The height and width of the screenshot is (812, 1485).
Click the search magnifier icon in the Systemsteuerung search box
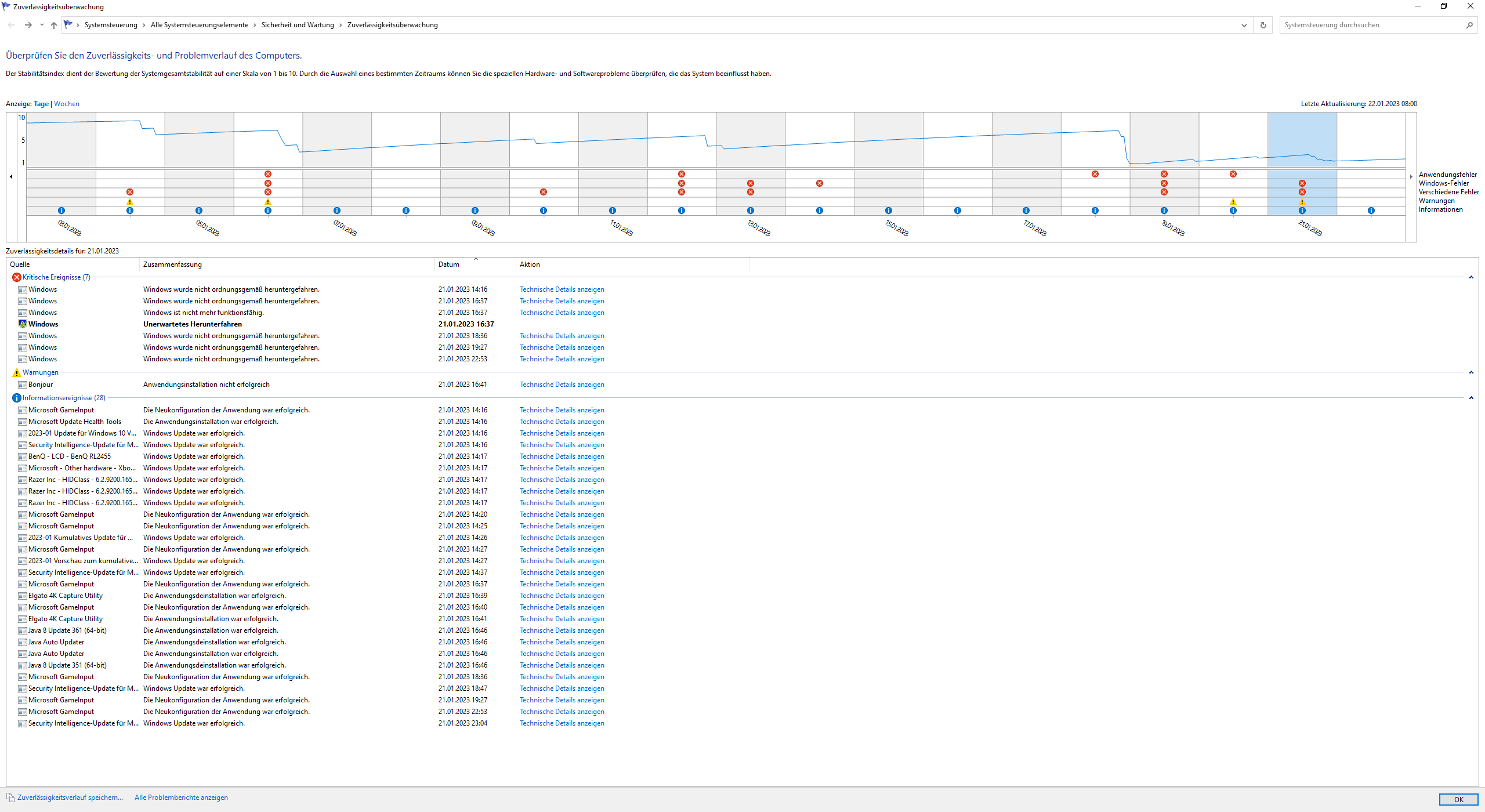click(x=1469, y=25)
